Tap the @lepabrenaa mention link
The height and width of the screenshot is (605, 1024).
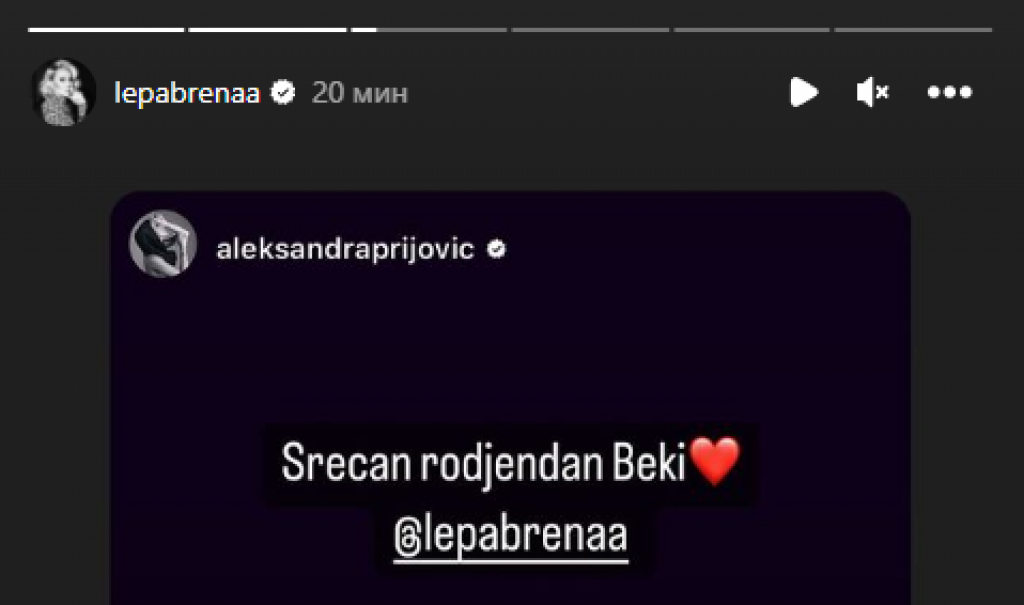(x=511, y=536)
